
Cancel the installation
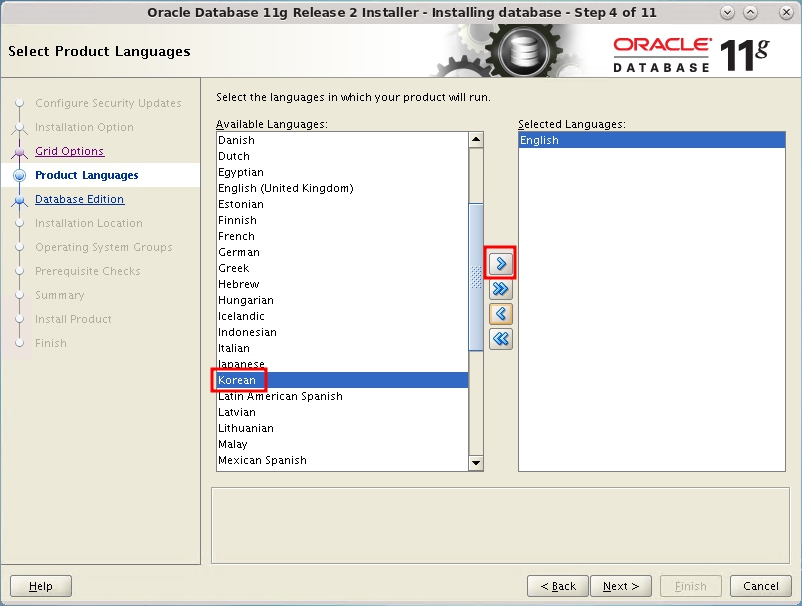click(761, 586)
